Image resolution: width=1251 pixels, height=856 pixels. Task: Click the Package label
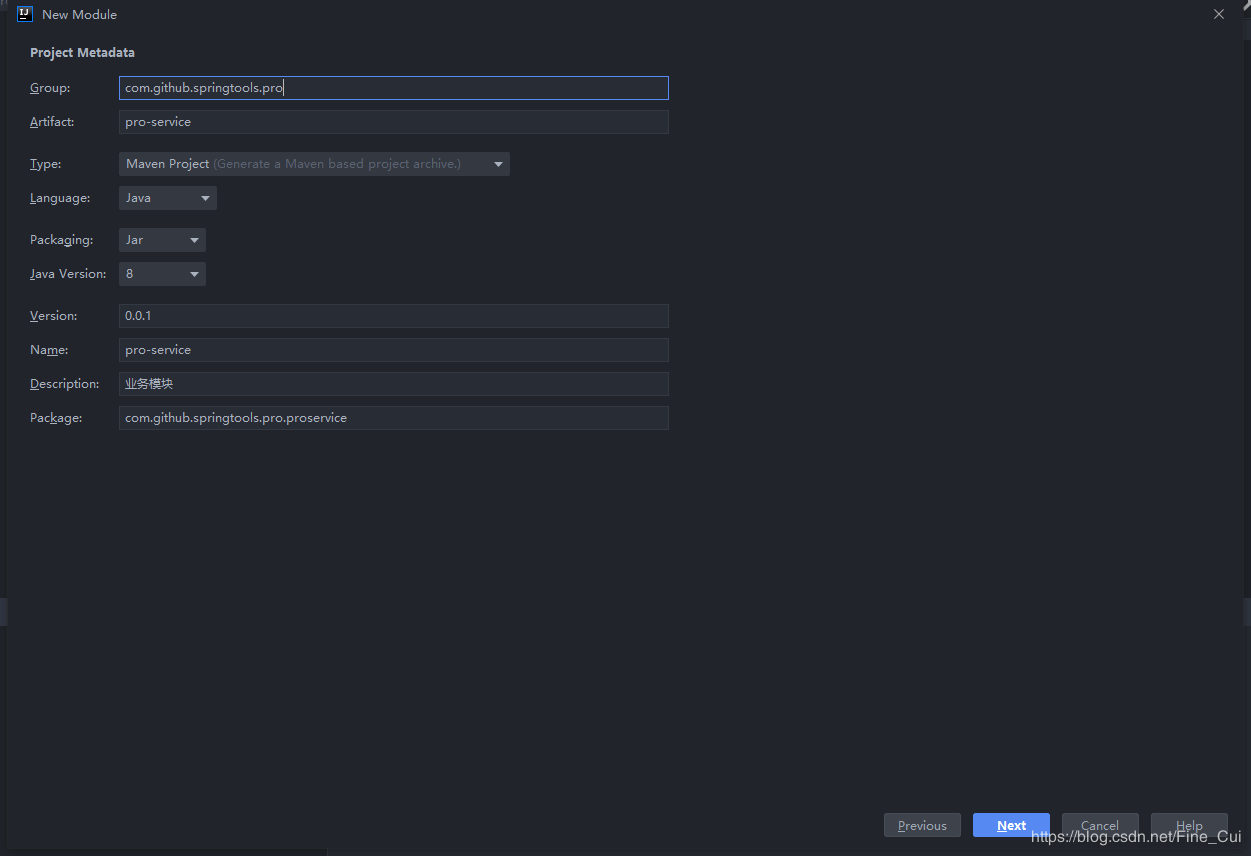[x=56, y=418]
